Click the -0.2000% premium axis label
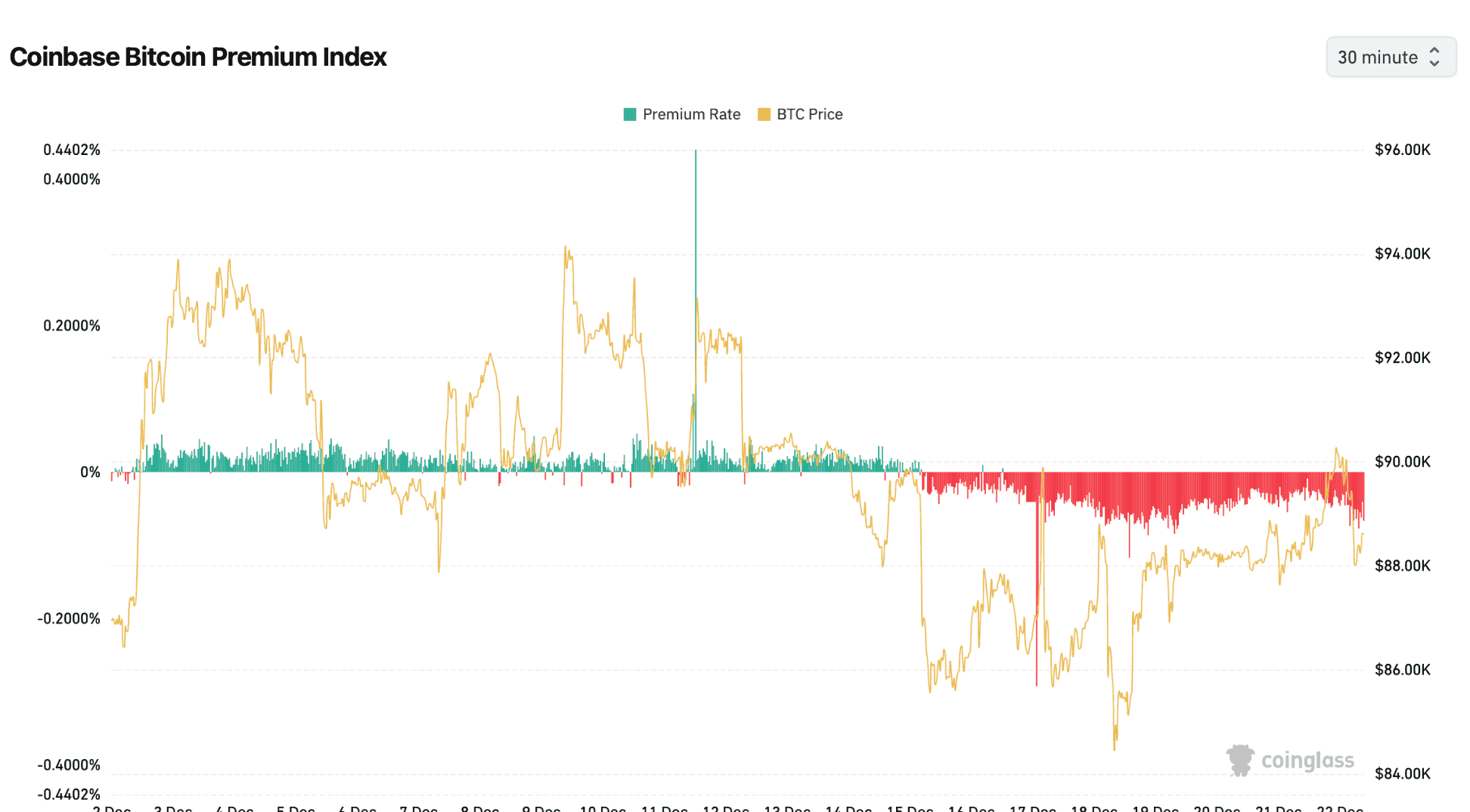This screenshot has width=1470, height=812. [x=69, y=618]
